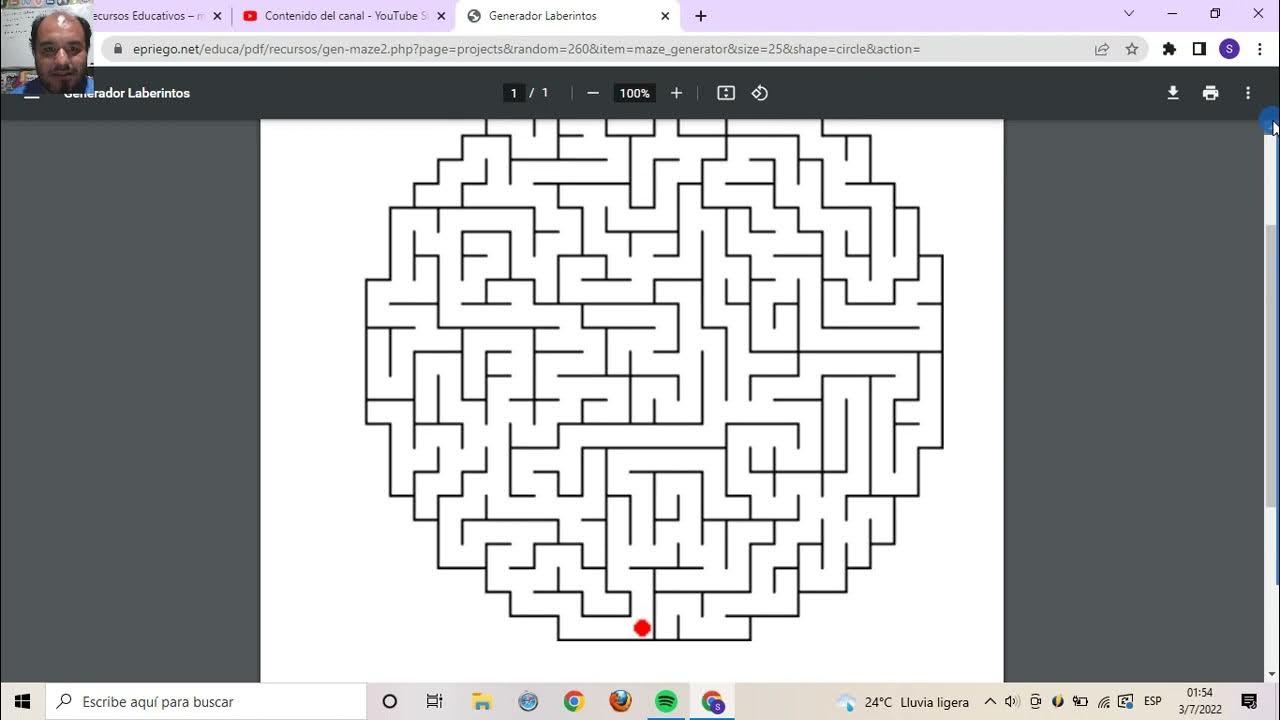Screen dimensions: 1280x720
Task: Toggle the Chrome side panel
Action: point(1199,49)
